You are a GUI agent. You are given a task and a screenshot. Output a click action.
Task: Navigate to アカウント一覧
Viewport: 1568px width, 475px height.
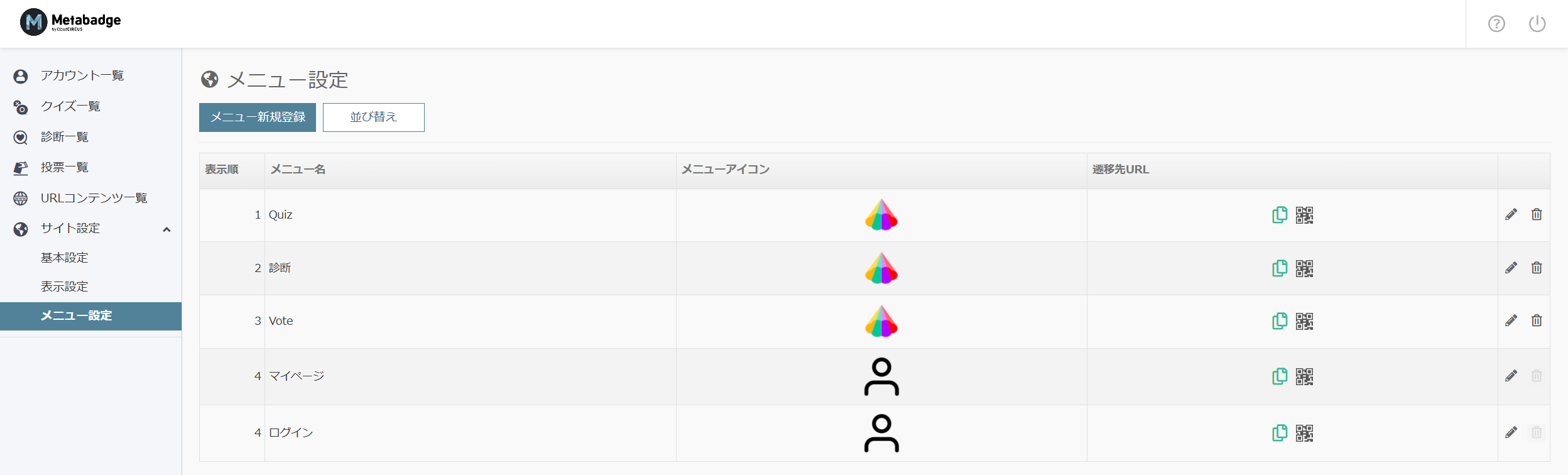tap(82, 75)
